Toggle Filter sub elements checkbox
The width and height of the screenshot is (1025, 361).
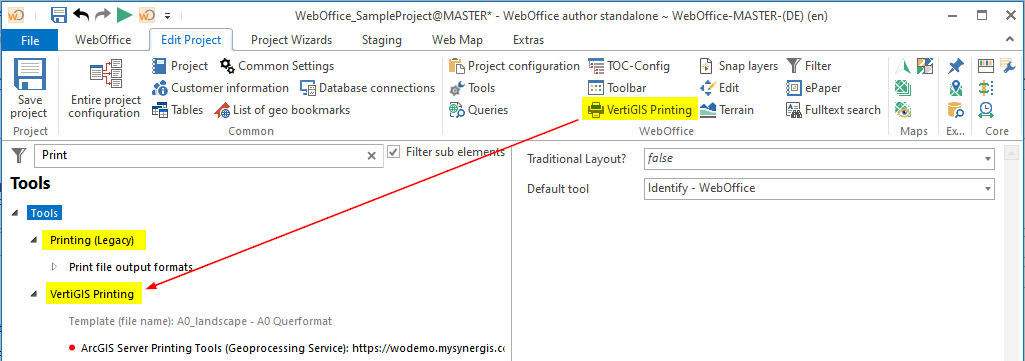(393, 152)
